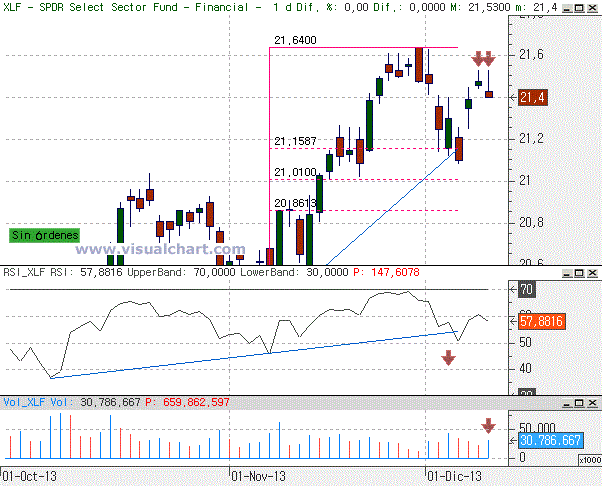
Task: Close the XLF price chart window
Action: tap(592, 8)
